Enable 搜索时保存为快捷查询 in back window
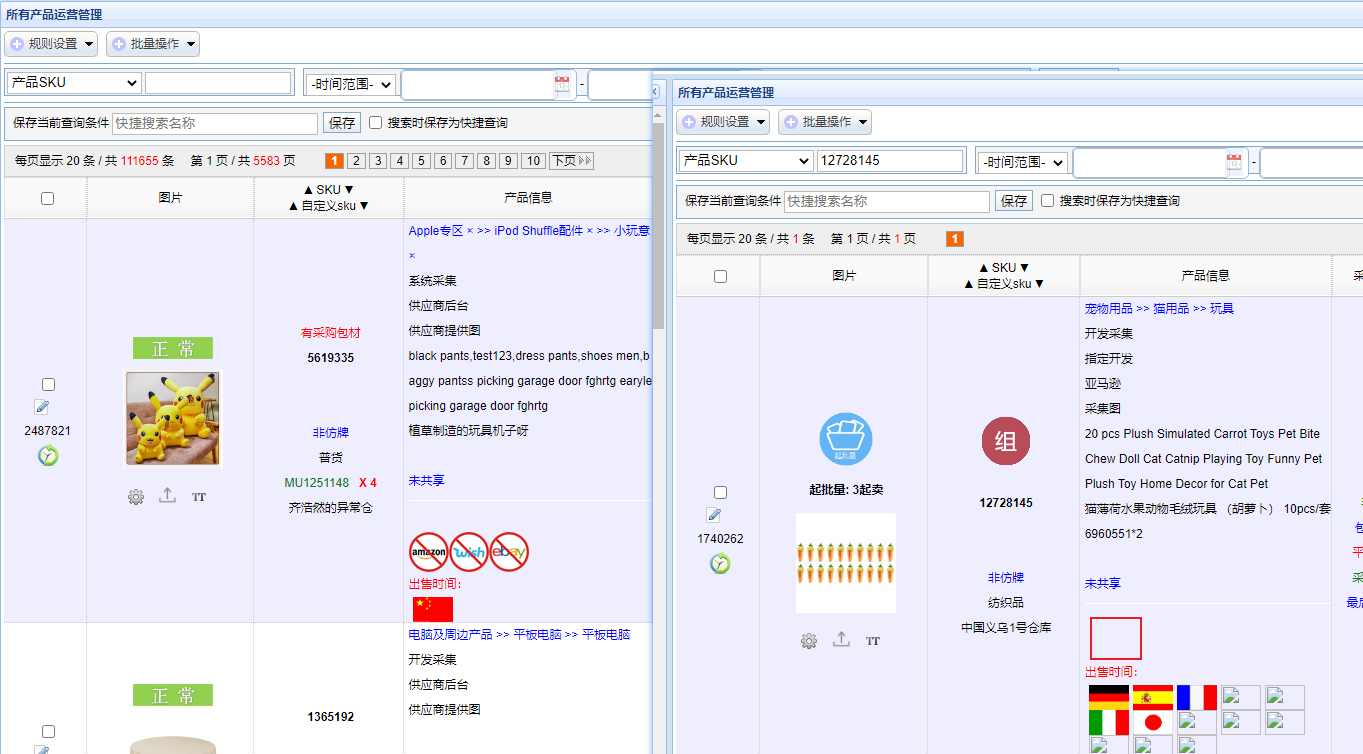 [376, 123]
